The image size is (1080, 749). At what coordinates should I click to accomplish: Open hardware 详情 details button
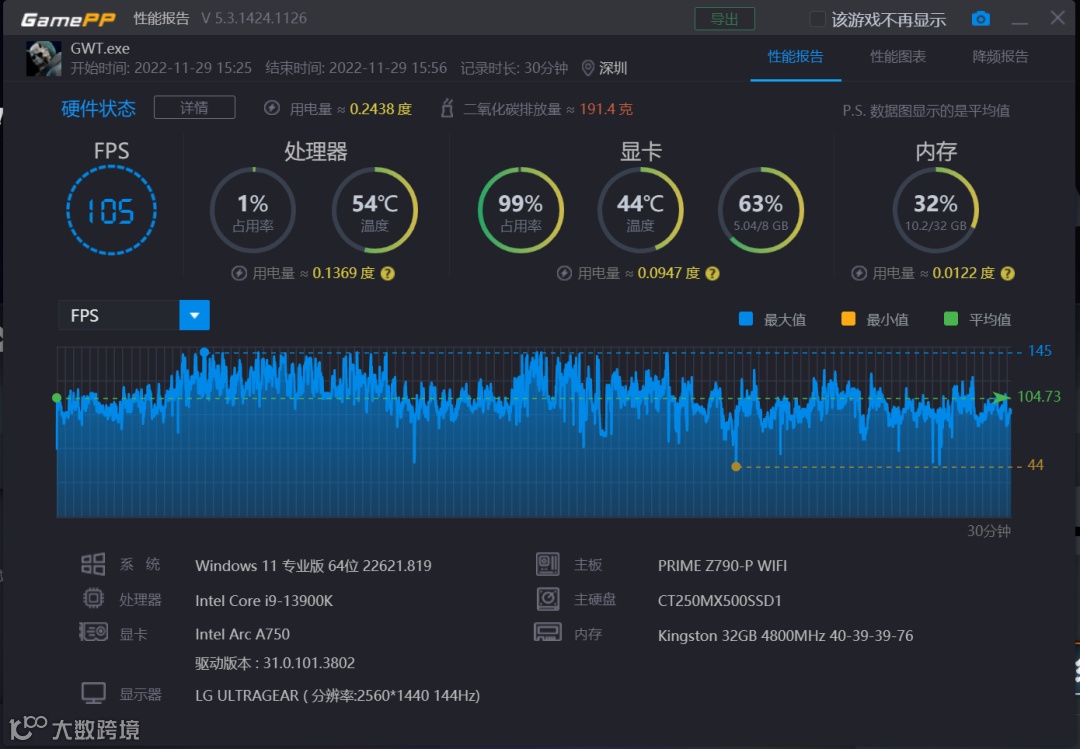194,107
